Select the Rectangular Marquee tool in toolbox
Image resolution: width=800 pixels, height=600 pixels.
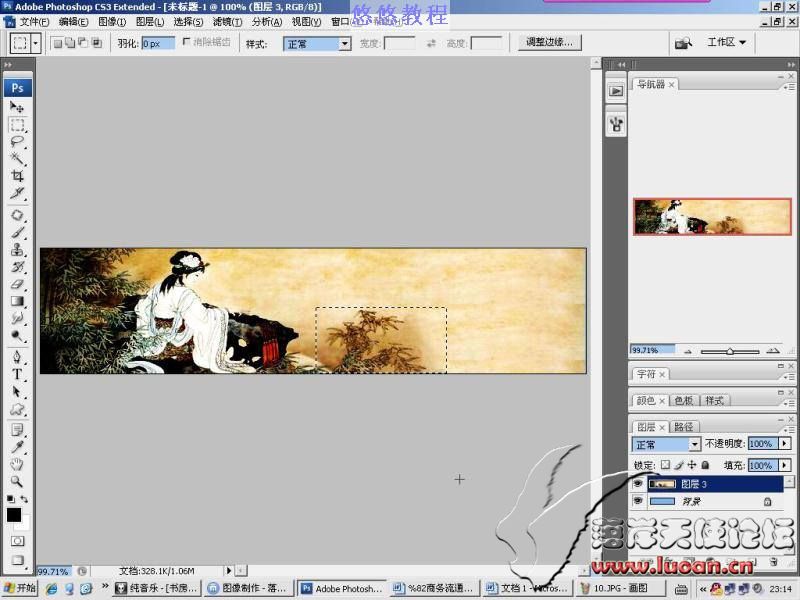point(17,125)
